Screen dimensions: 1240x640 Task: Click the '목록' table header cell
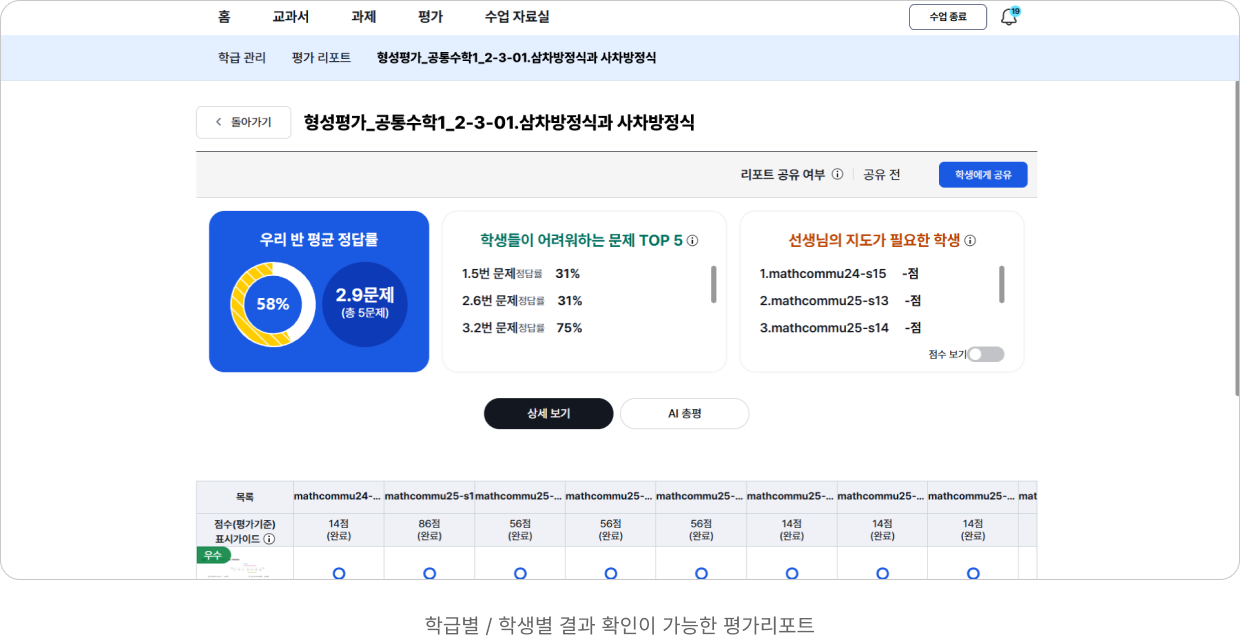click(x=245, y=497)
